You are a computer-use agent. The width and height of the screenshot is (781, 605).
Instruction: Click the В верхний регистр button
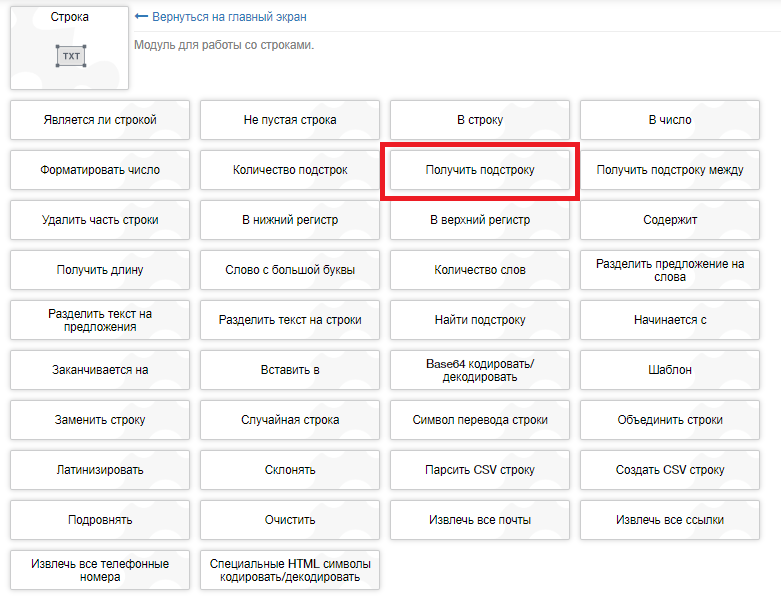480,220
